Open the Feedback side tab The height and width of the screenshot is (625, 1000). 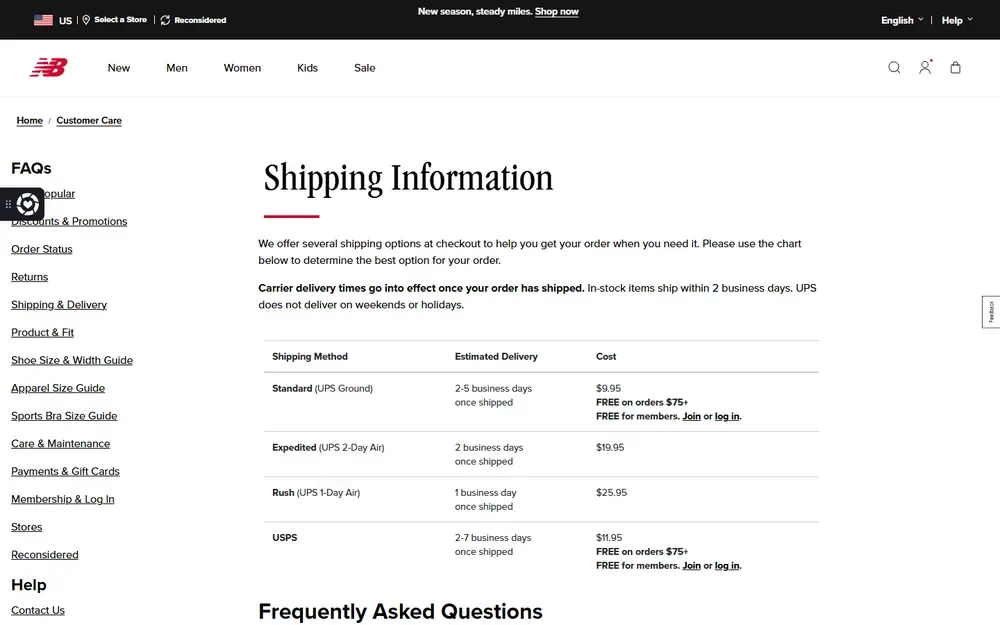pos(991,312)
